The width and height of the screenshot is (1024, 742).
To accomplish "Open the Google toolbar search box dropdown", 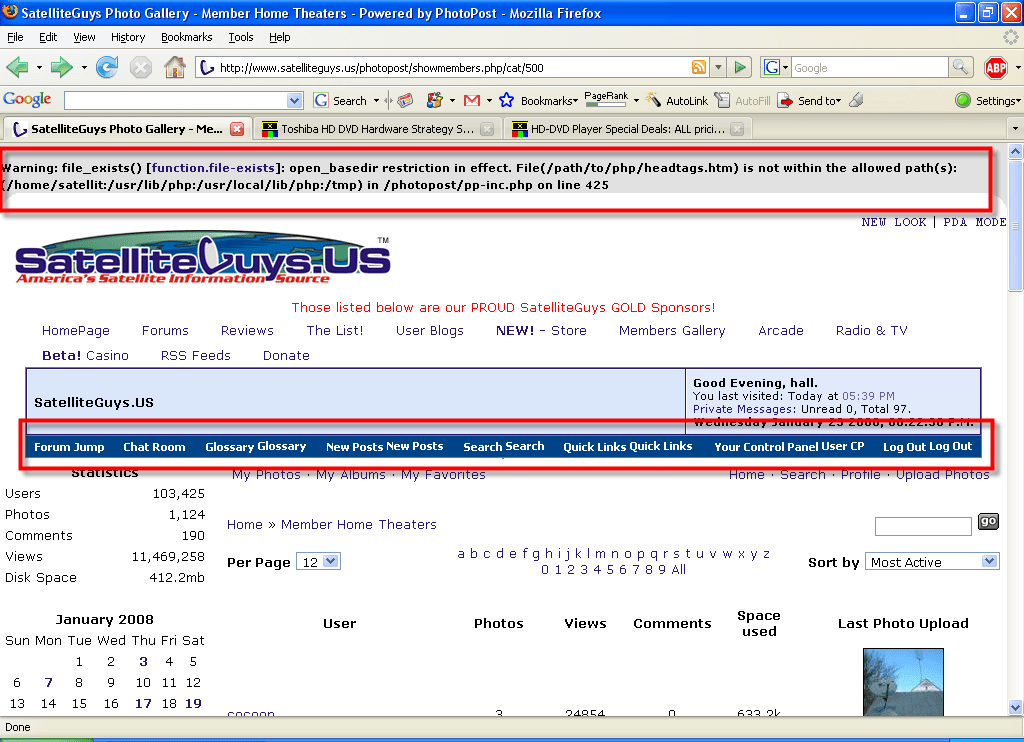I will coord(295,101).
